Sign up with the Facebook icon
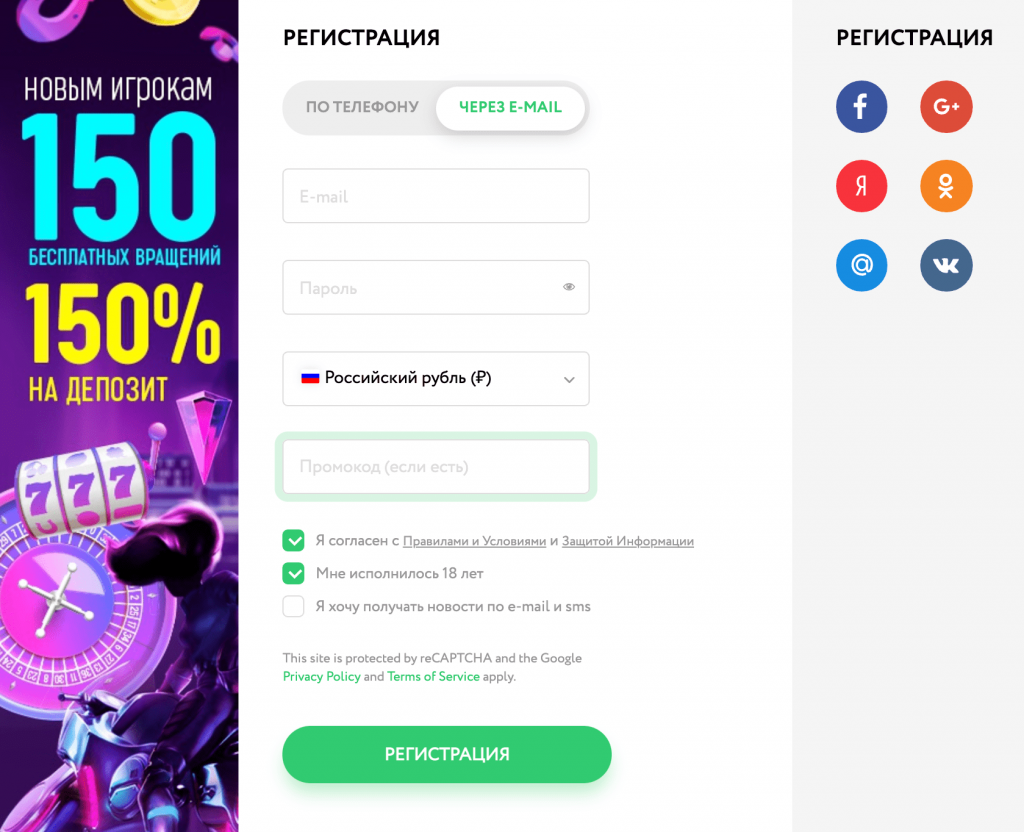Viewport: 1024px width, 832px height. click(861, 106)
